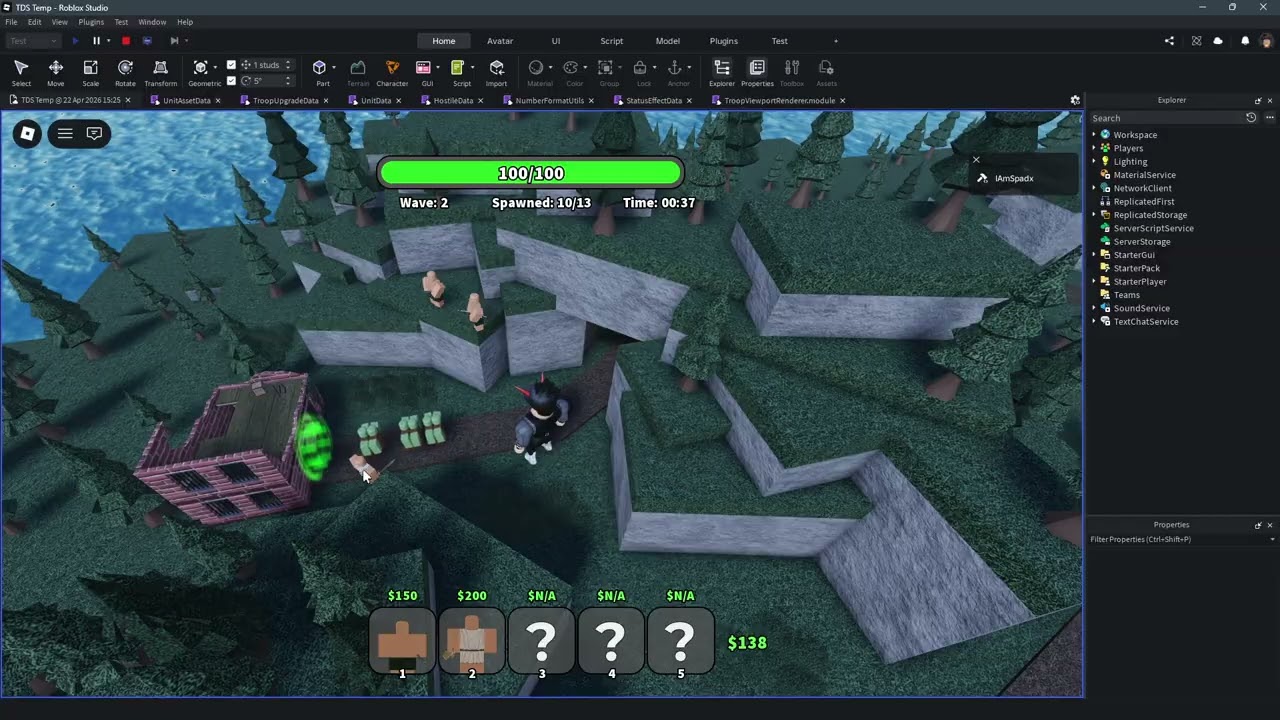Select ServerScriptService in Explorer
The image size is (1280, 720).
click(1153, 228)
